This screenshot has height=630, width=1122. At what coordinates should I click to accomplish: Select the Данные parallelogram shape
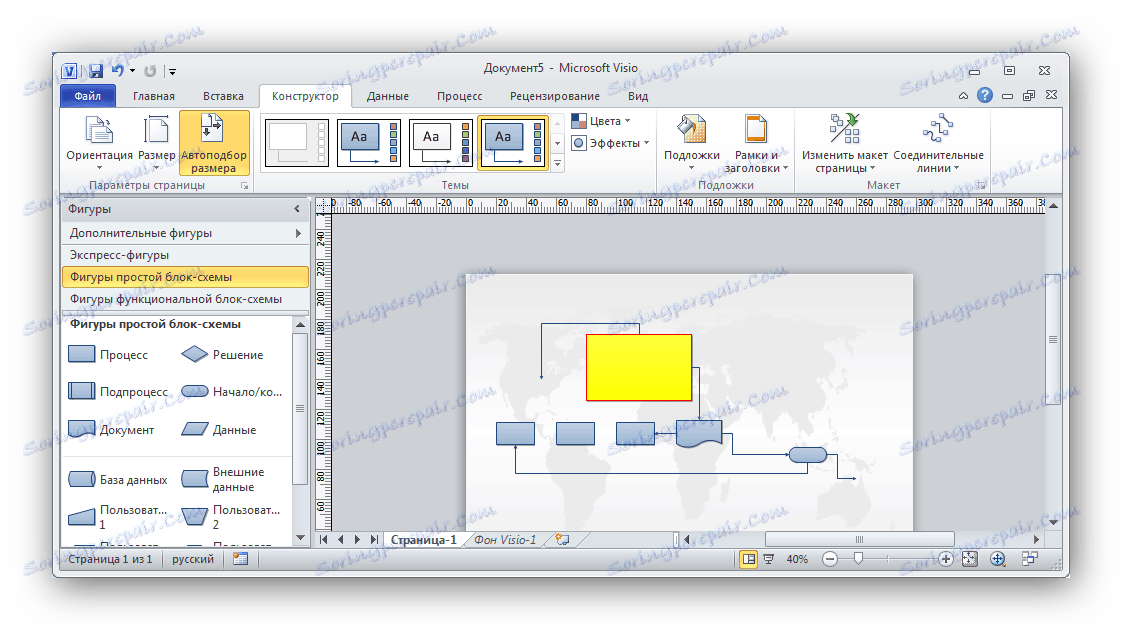(218, 430)
